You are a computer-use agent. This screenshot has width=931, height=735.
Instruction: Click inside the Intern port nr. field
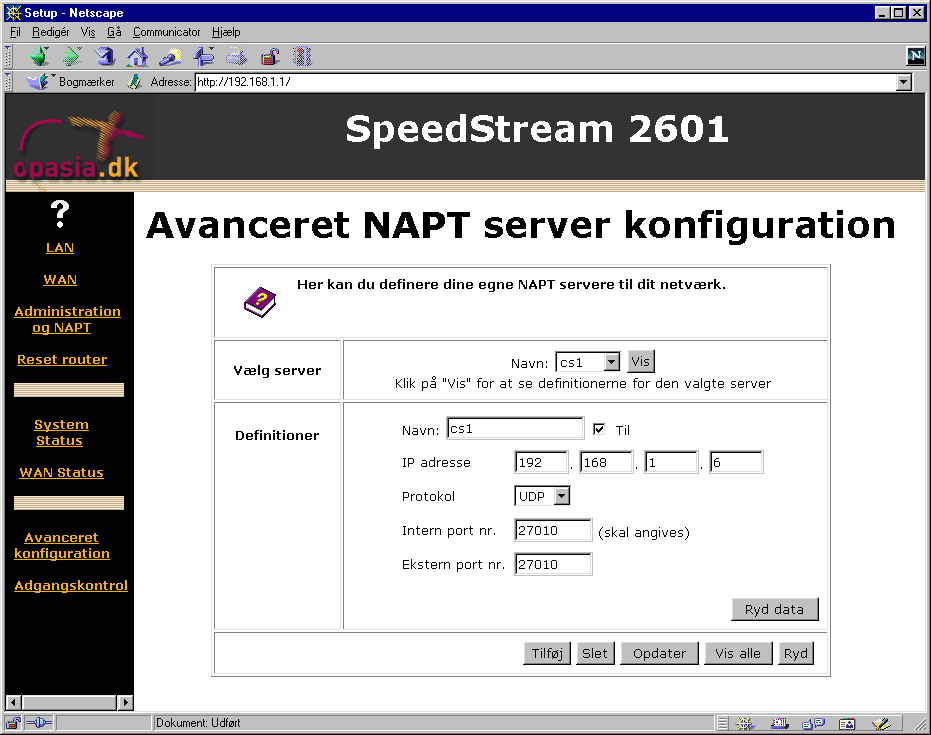(x=553, y=531)
